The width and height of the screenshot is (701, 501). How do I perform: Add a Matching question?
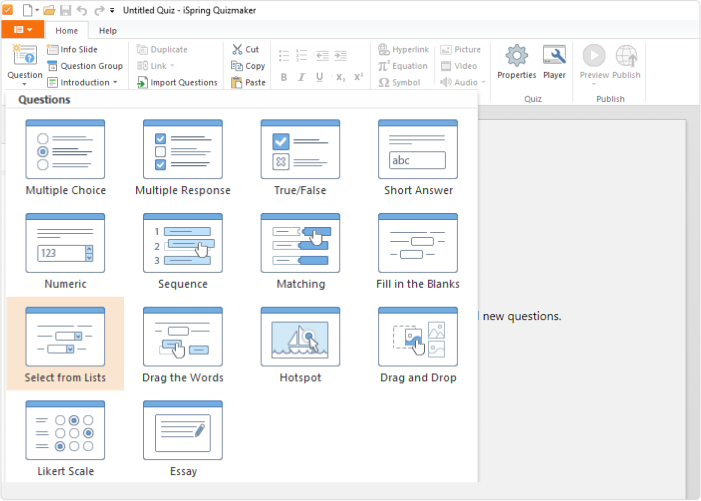(300, 251)
